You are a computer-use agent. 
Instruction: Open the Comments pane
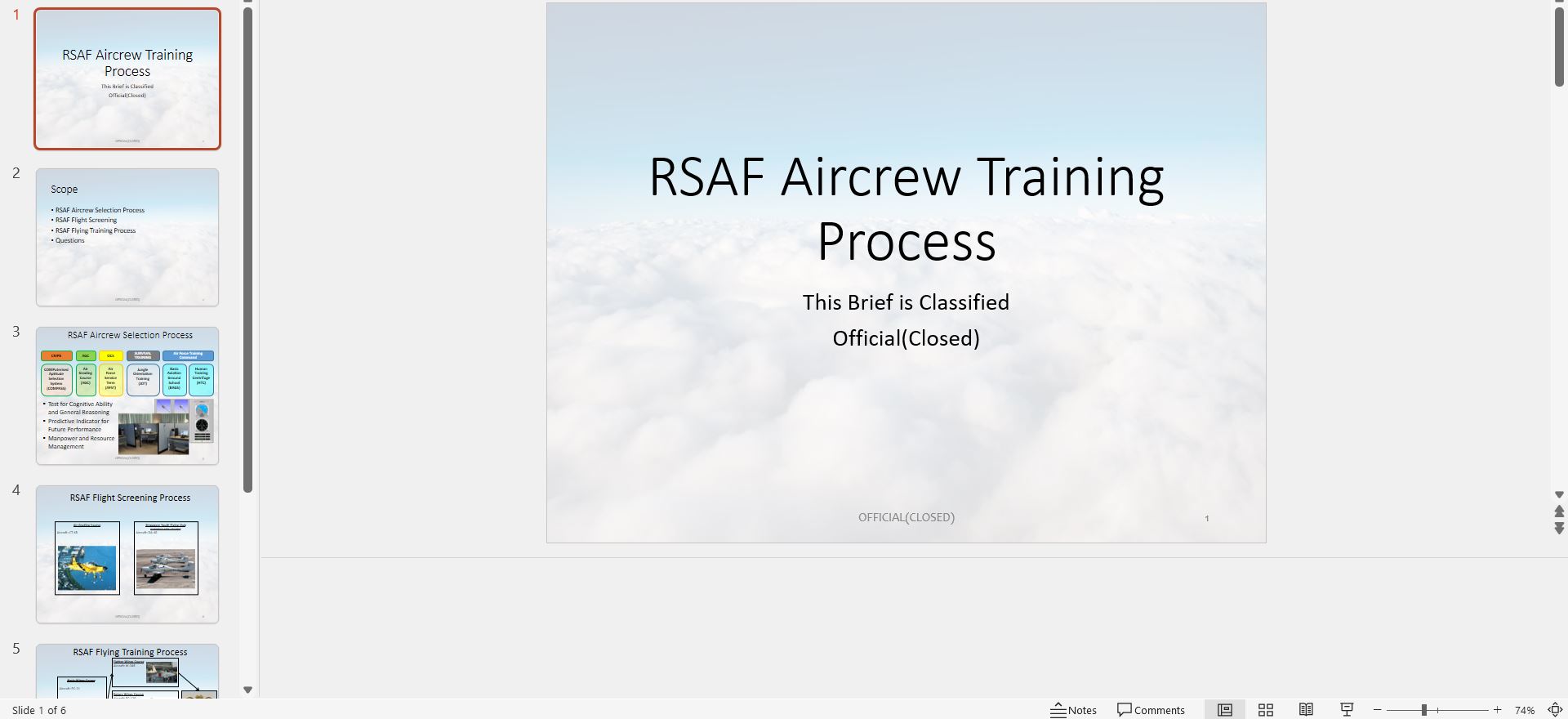pyautogui.click(x=1151, y=710)
